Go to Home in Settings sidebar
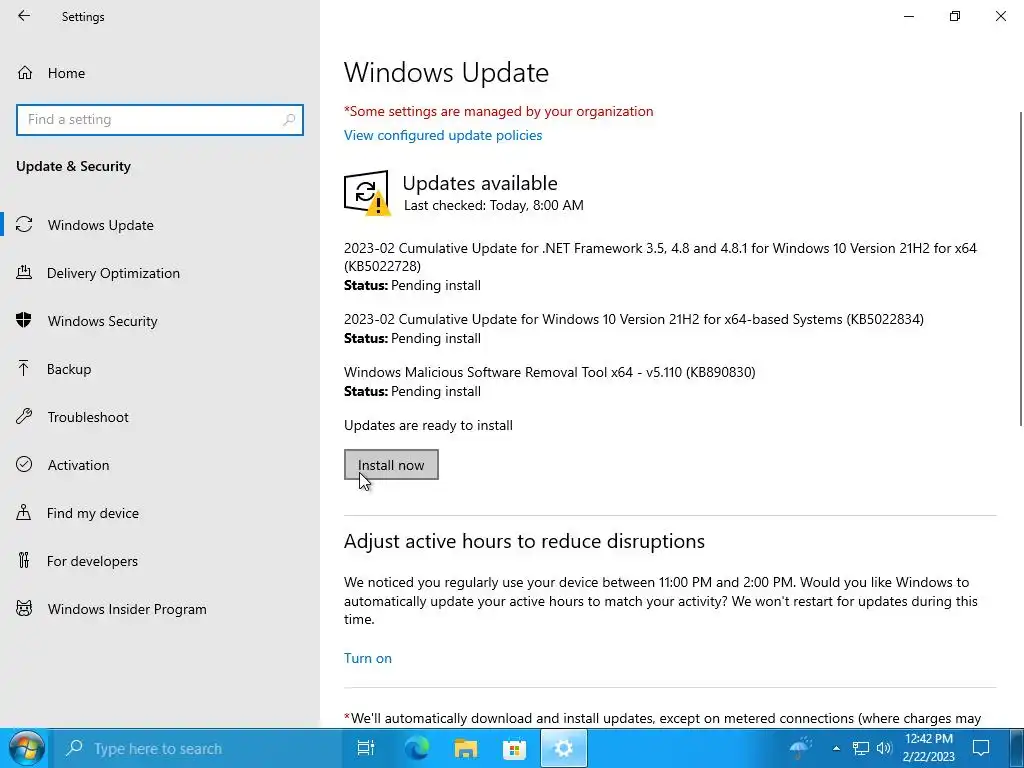Screen dimensions: 1024x768 click(x=66, y=73)
